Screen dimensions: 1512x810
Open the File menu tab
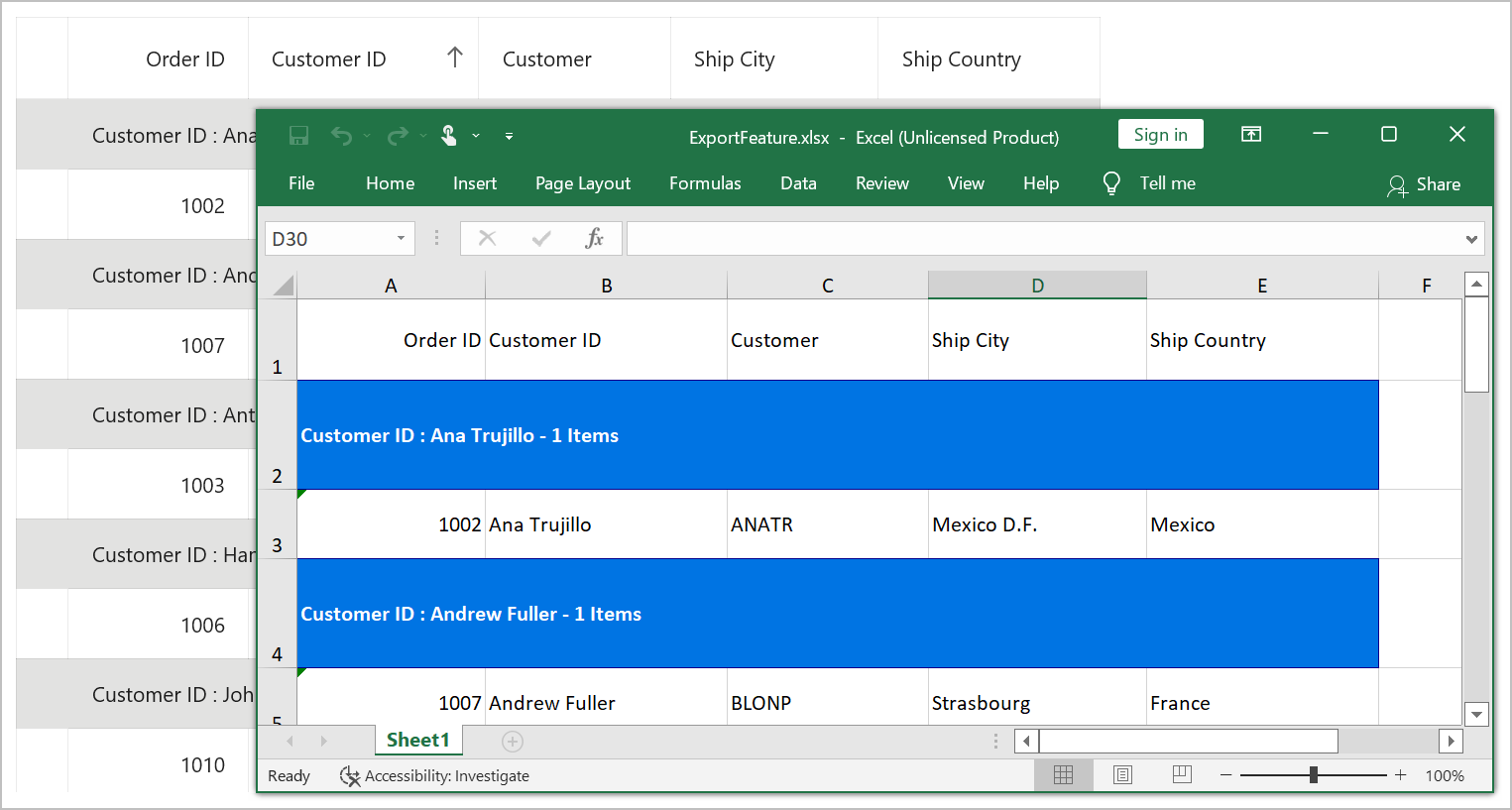tap(301, 183)
